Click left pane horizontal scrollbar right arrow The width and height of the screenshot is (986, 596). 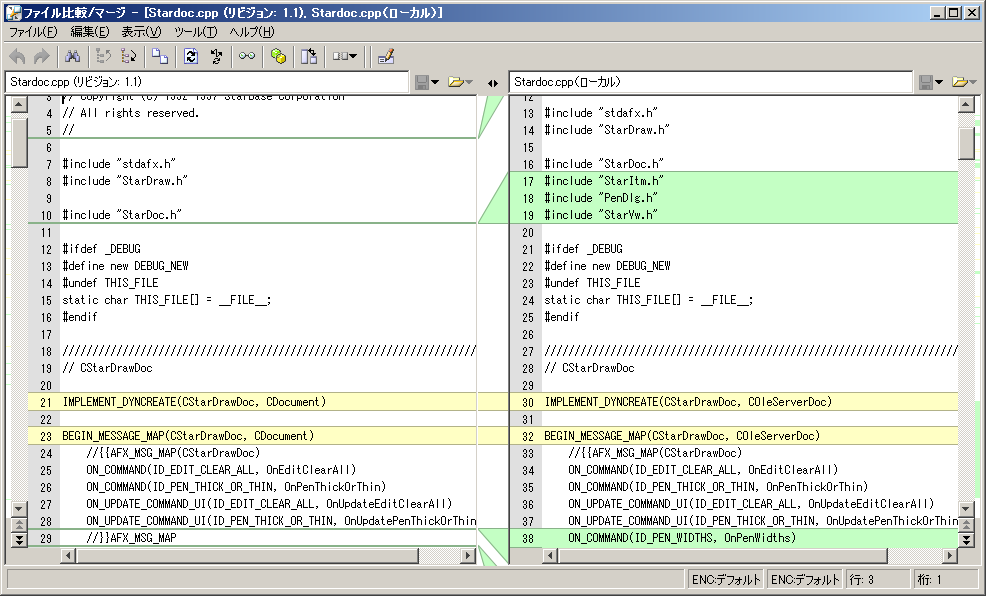(467, 555)
